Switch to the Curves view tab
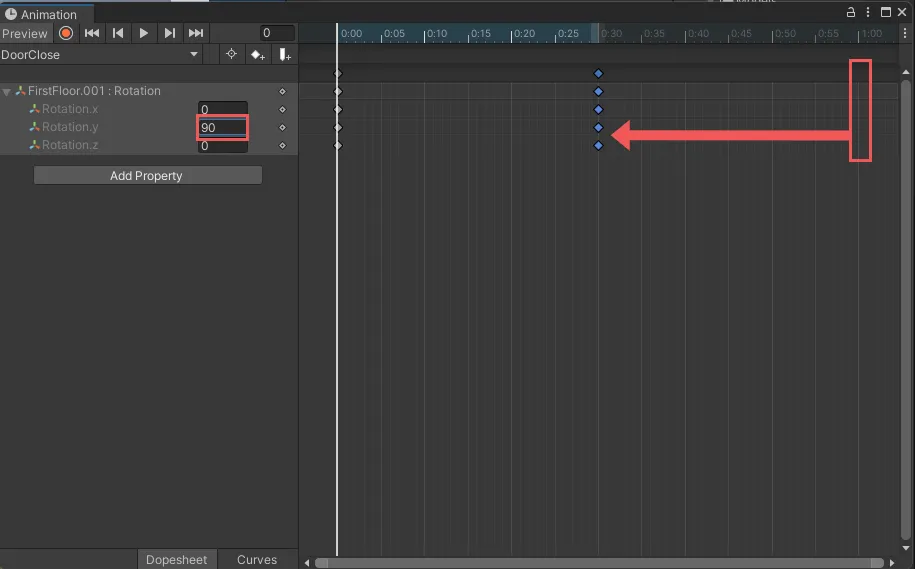The height and width of the screenshot is (569, 915). pyautogui.click(x=257, y=560)
